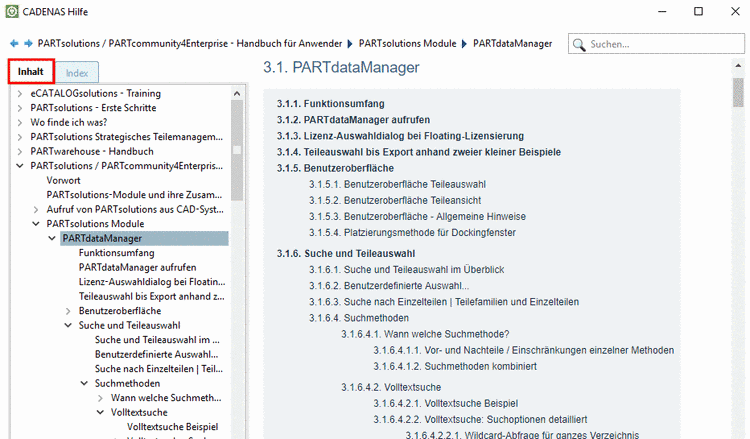The width and height of the screenshot is (750, 439).
Task: Open link 3.1.6.3. Suche nach Einzelteilen
Action: click(444, 302)
